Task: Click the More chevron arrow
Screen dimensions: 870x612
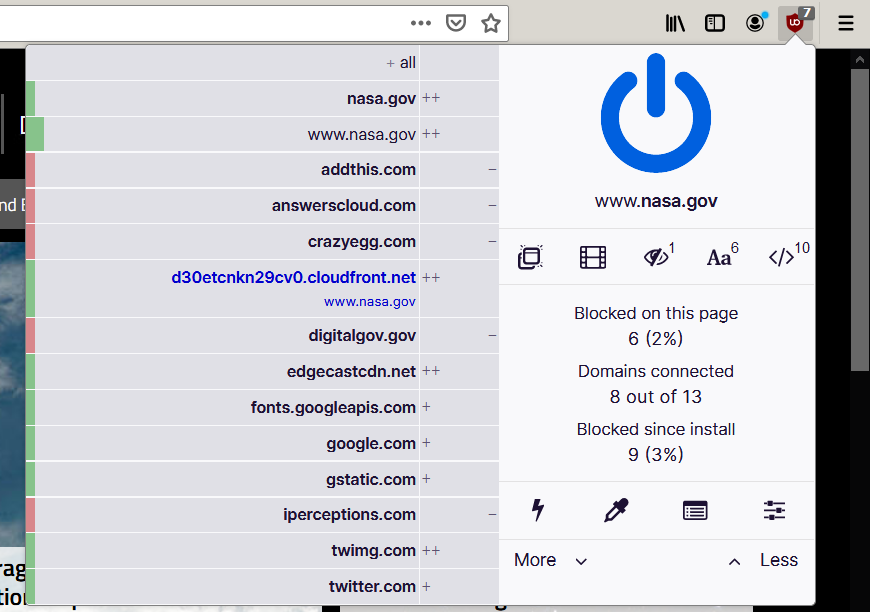Action: click(581, 562)
